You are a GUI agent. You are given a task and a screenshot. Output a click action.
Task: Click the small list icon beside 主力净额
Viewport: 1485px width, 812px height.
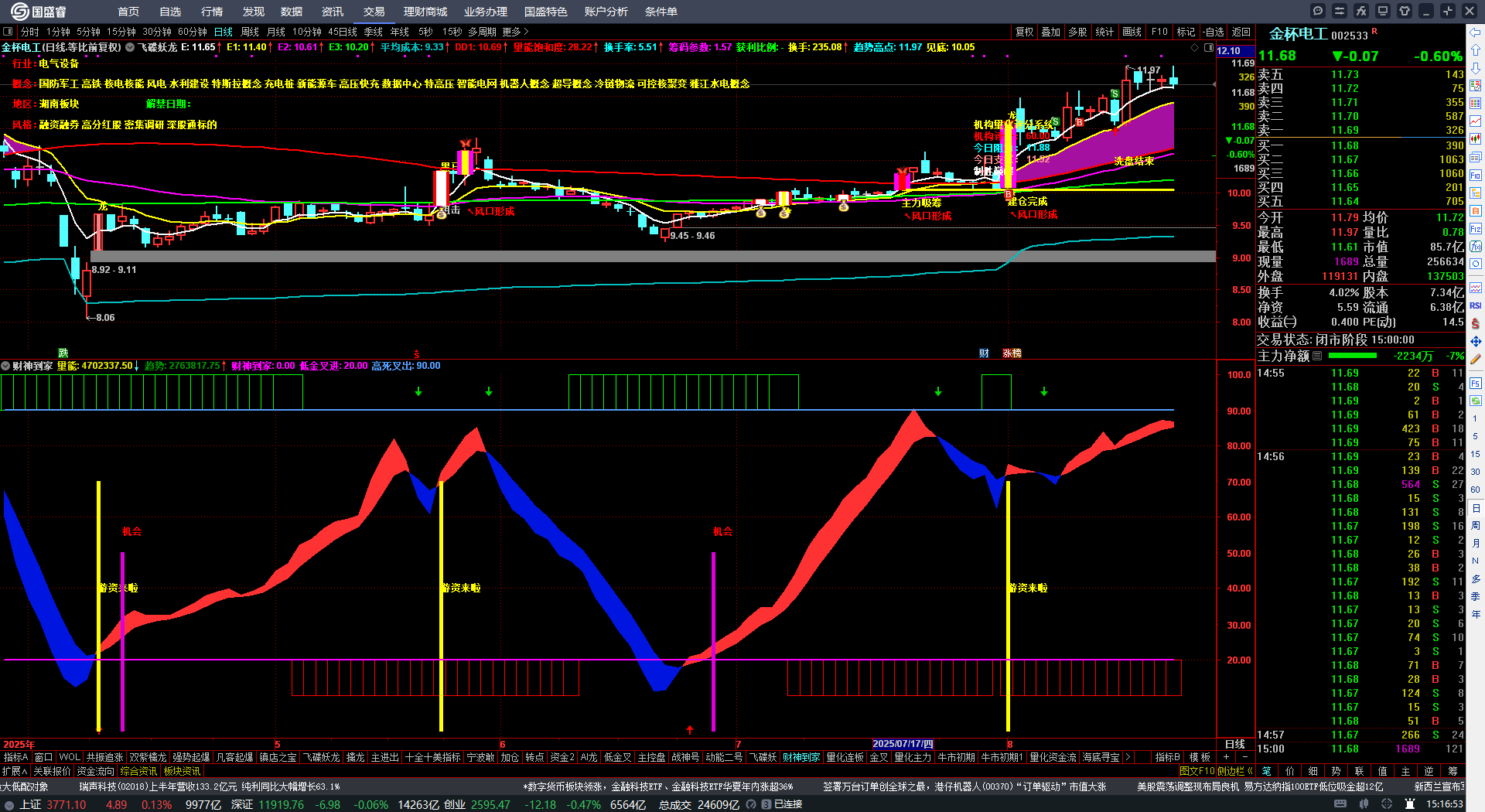point(1317,356)
